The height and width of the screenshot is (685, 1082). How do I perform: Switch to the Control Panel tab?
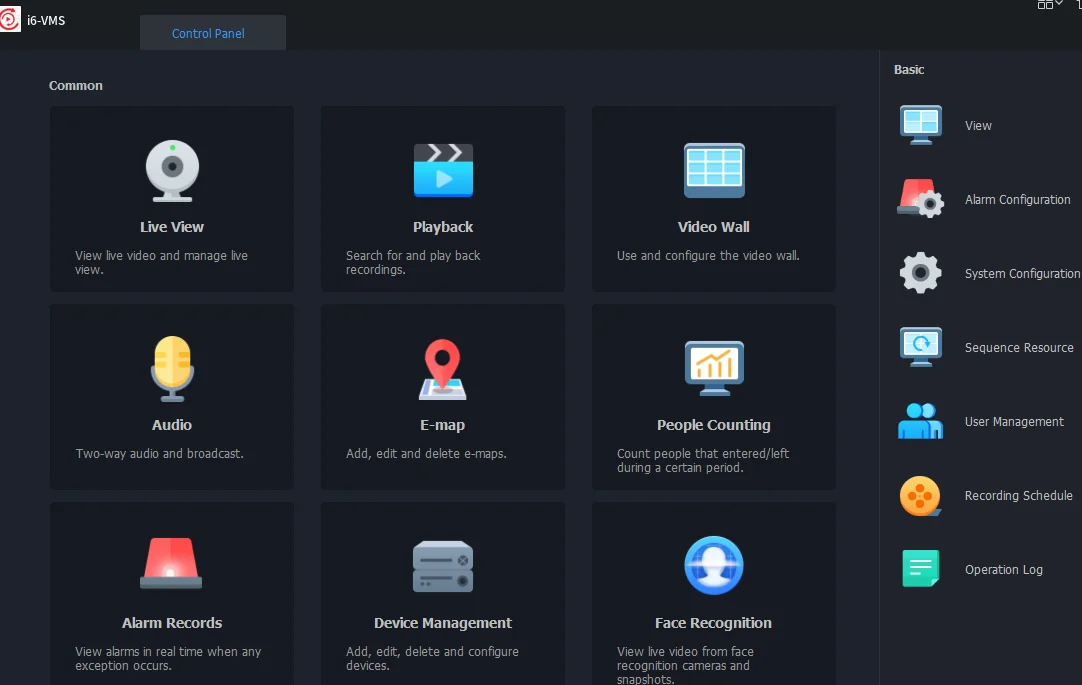click(x=210, y=32)
